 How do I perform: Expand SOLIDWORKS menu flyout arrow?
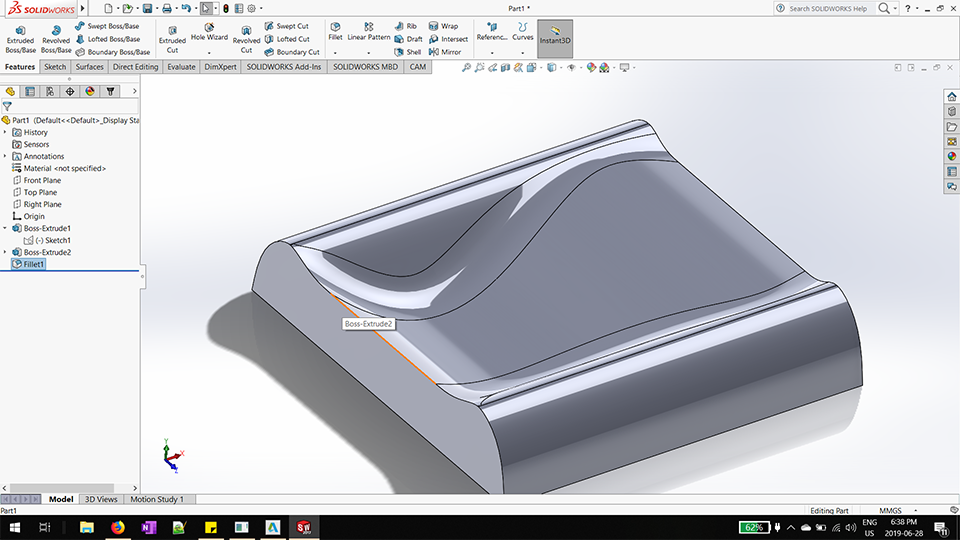83,9
